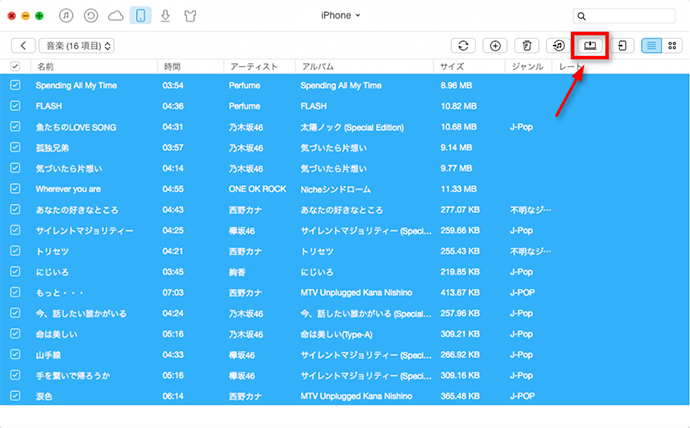Click the 07:03 duration cell
This screenshot has width=690, height=428.
point(173,293)
